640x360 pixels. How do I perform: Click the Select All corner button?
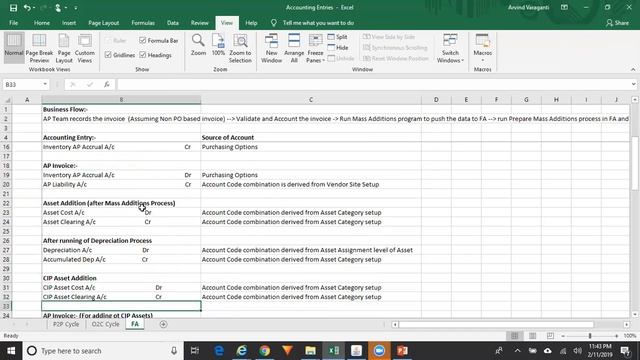[7, 100]
